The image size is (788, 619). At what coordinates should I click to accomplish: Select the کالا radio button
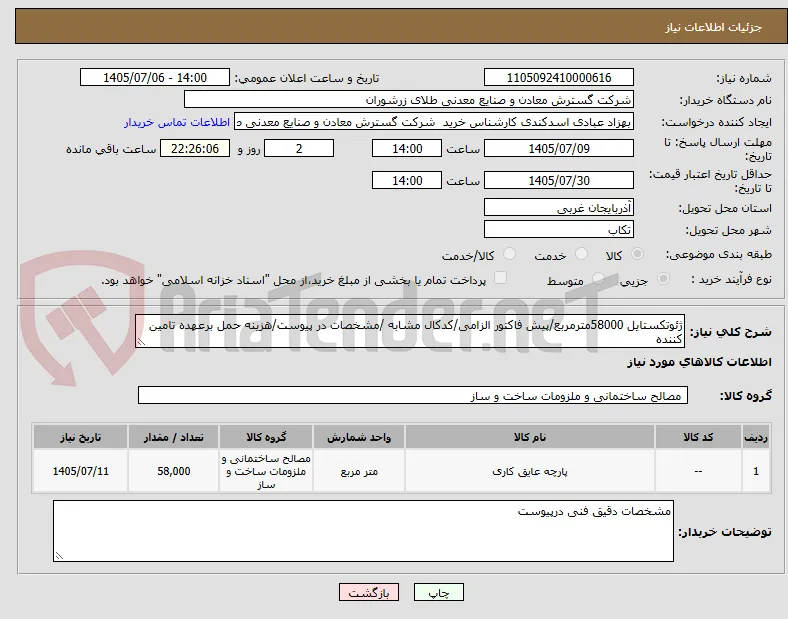coord(637,254)
